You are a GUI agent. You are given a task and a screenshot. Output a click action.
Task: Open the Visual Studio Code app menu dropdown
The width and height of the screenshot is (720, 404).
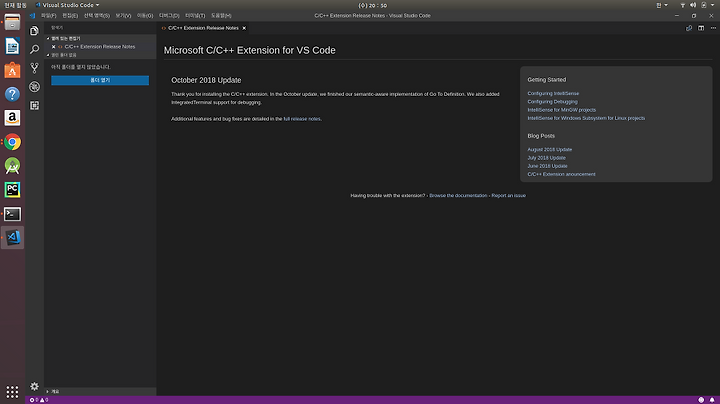click(x=68, y=5)
